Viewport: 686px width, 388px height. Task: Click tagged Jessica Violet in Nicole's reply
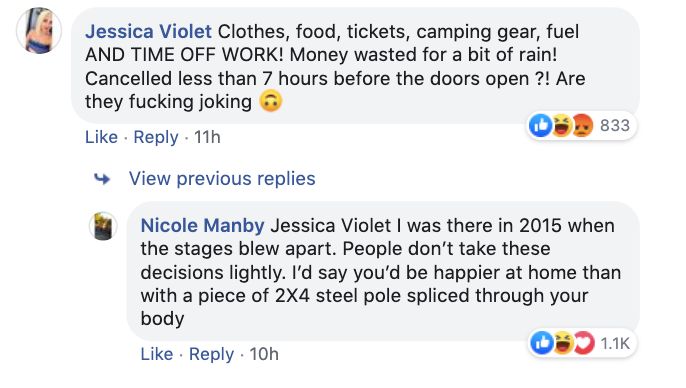pos(331,226)
